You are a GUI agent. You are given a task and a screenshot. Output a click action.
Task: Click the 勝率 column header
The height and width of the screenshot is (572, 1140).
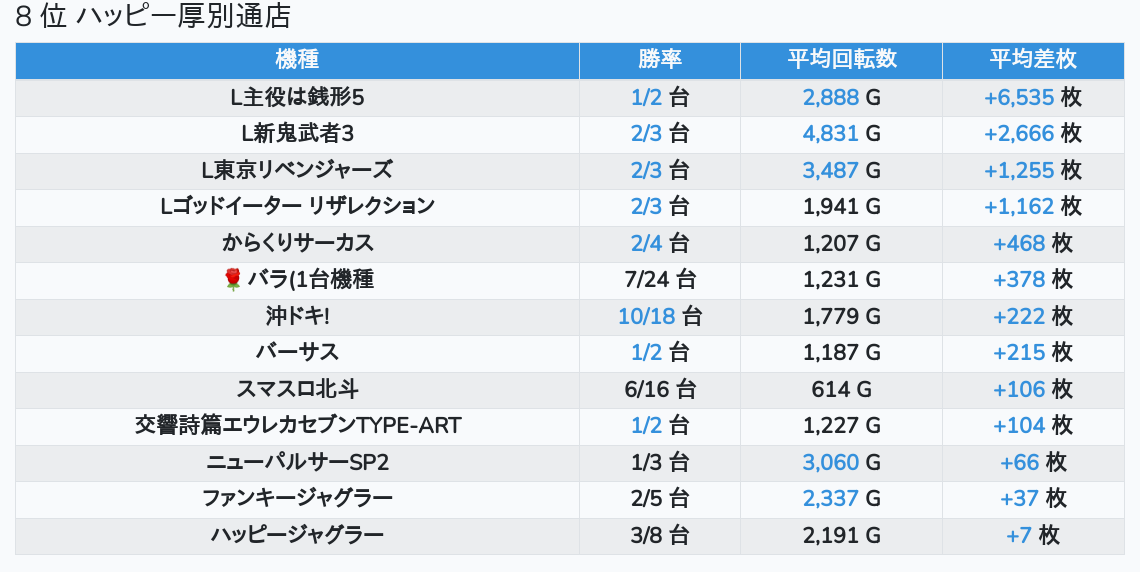pyautogui.click(x=659, y=59)
